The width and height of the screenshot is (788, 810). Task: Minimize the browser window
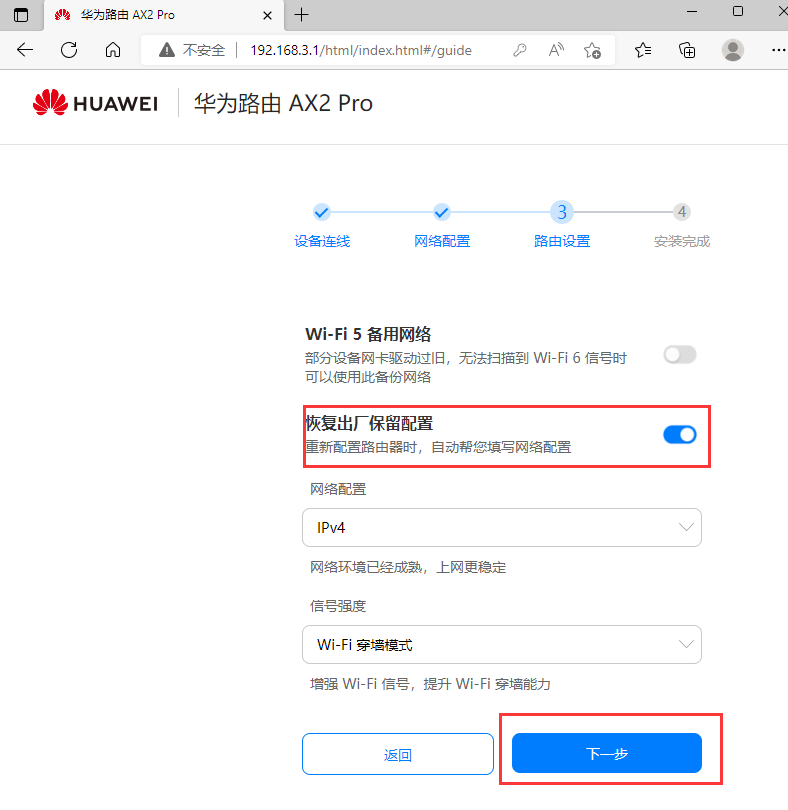(692, 11)
